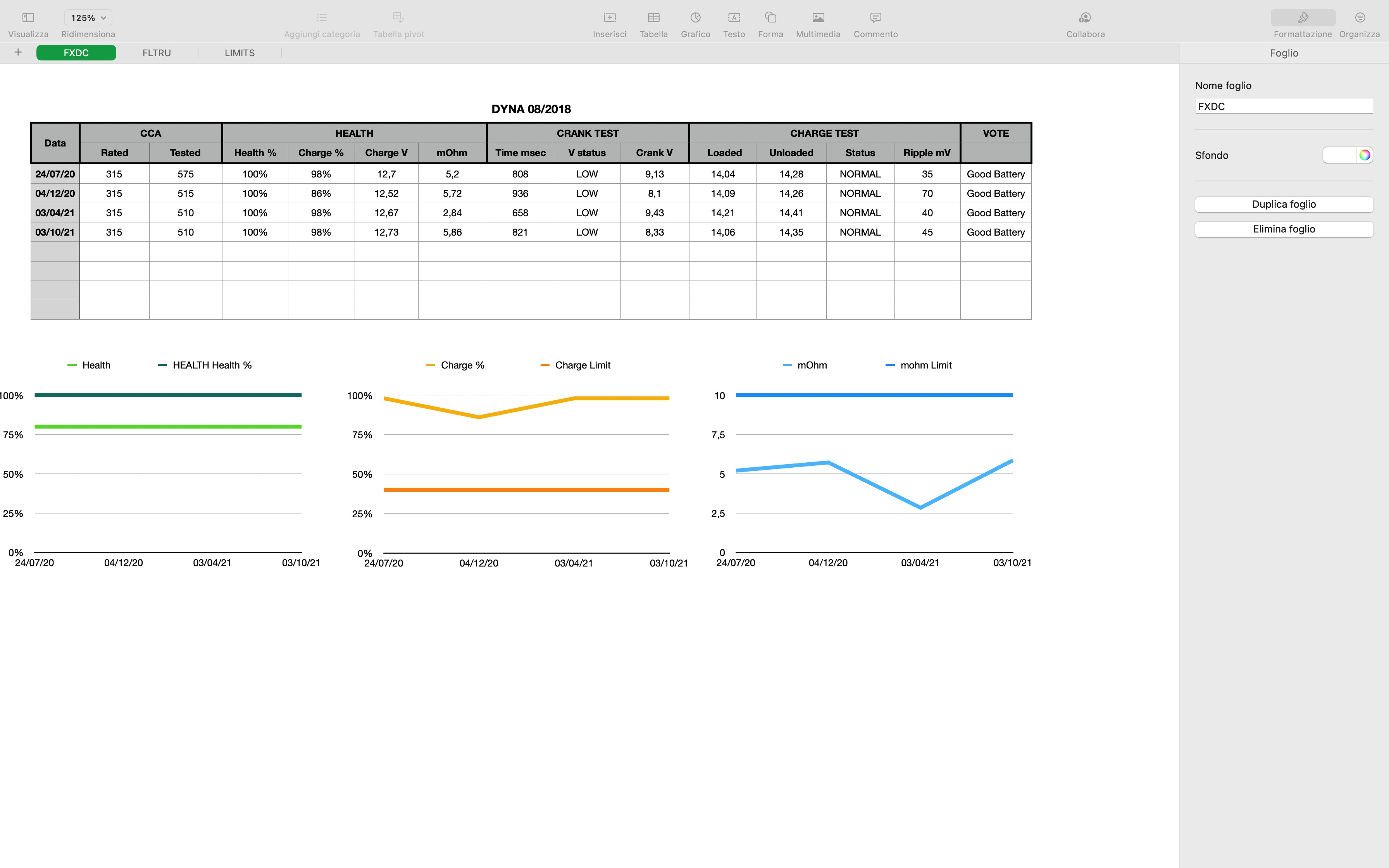The width and height of the screenshot is (1389, 868).
Task: Switch to the FLTRU sheet tab
Action: (x=157, y=53)
